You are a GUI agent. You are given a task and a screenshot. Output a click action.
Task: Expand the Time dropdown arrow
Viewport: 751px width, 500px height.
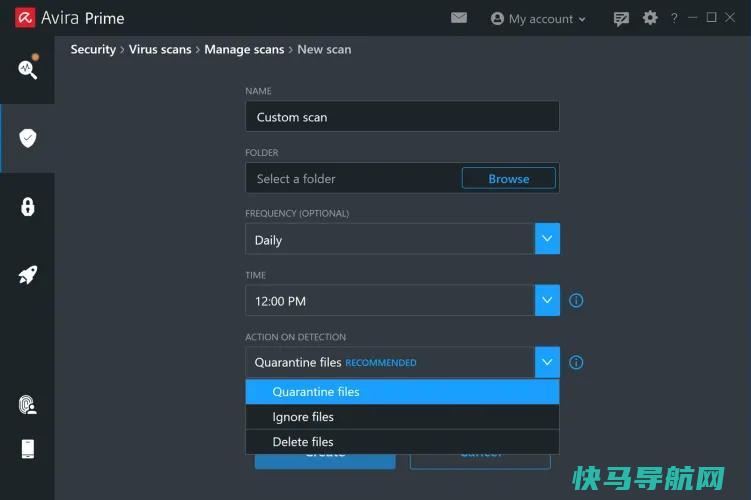(x=547, y=300)
